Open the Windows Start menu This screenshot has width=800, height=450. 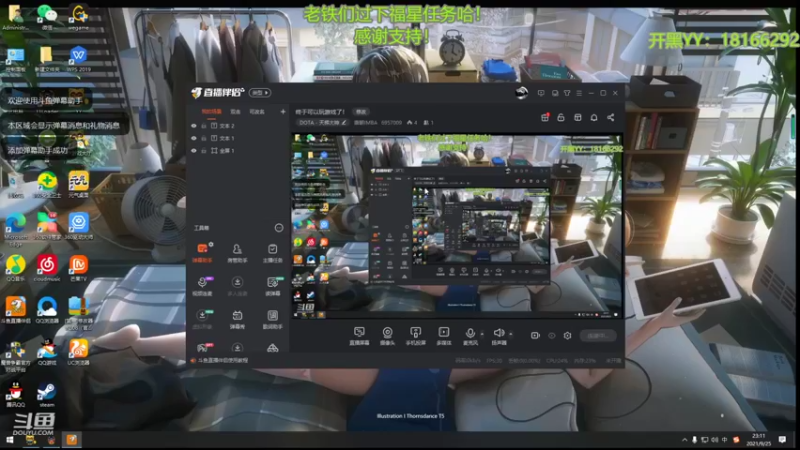point(10,440)
